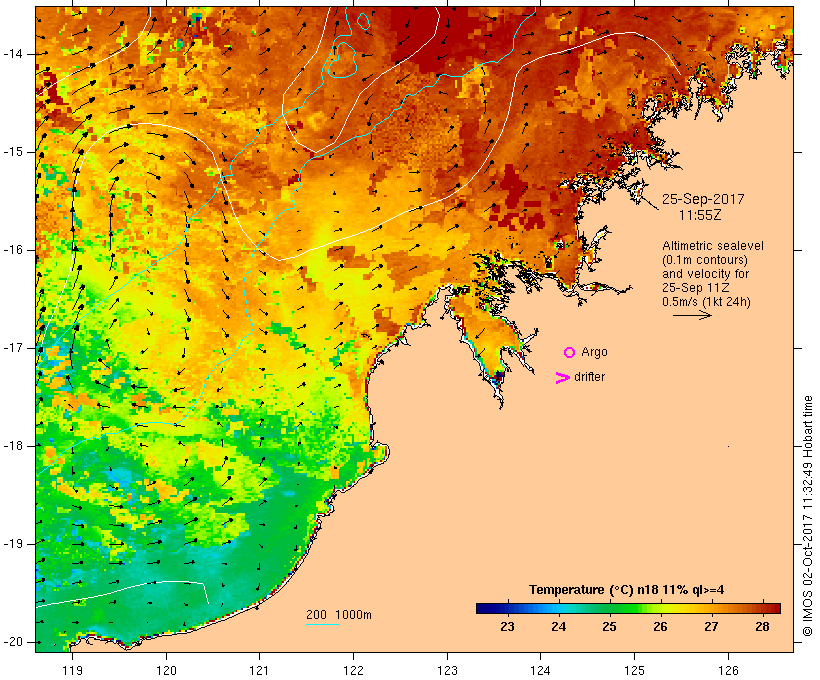Click the longitude axis label '125'
The image size is (820, 680).
tap(634, 670)
